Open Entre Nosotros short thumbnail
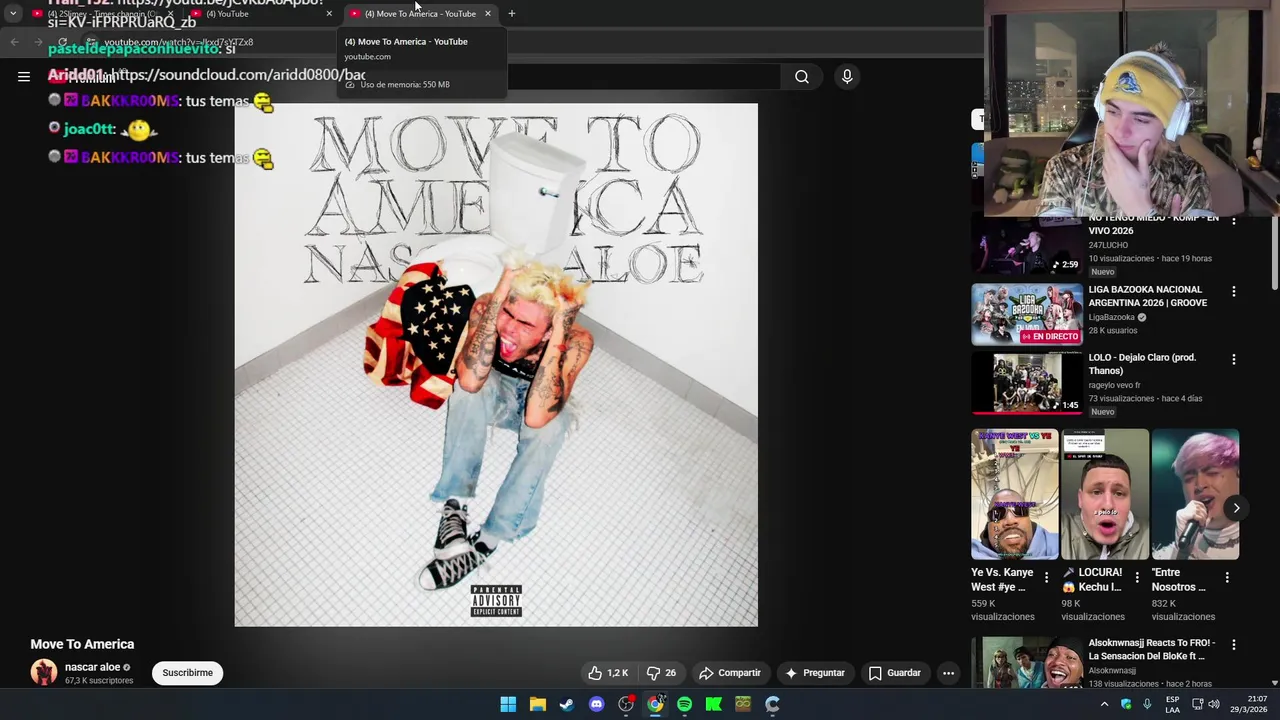 [1195, 494]
